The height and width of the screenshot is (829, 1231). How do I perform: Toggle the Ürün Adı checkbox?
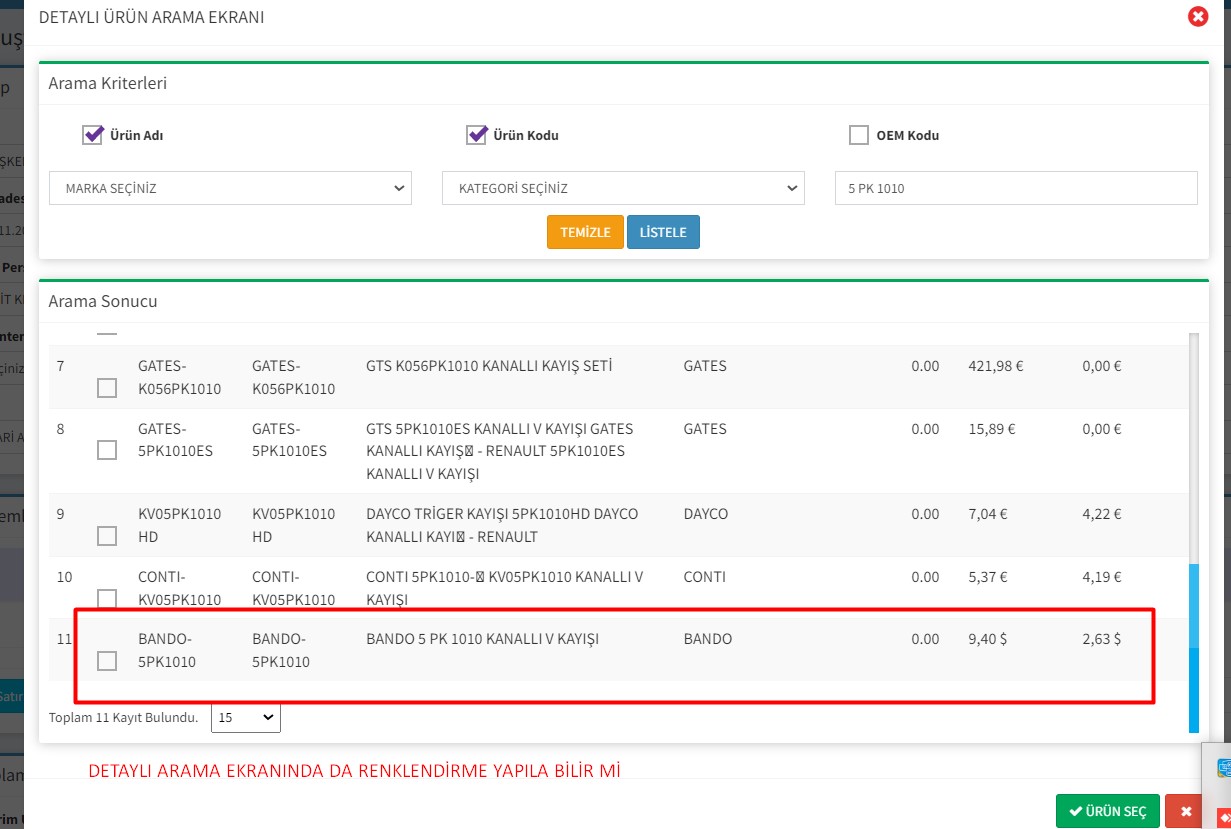tap(93, 135)
